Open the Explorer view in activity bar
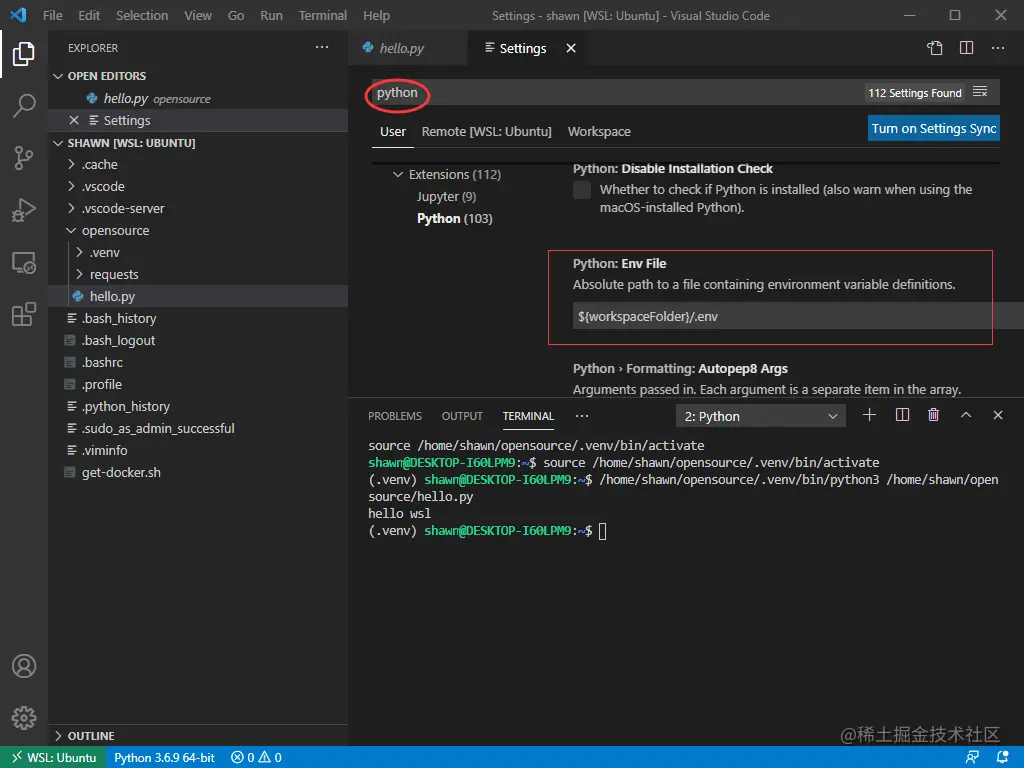The image size is (1024, 768). tap(24, 54)
